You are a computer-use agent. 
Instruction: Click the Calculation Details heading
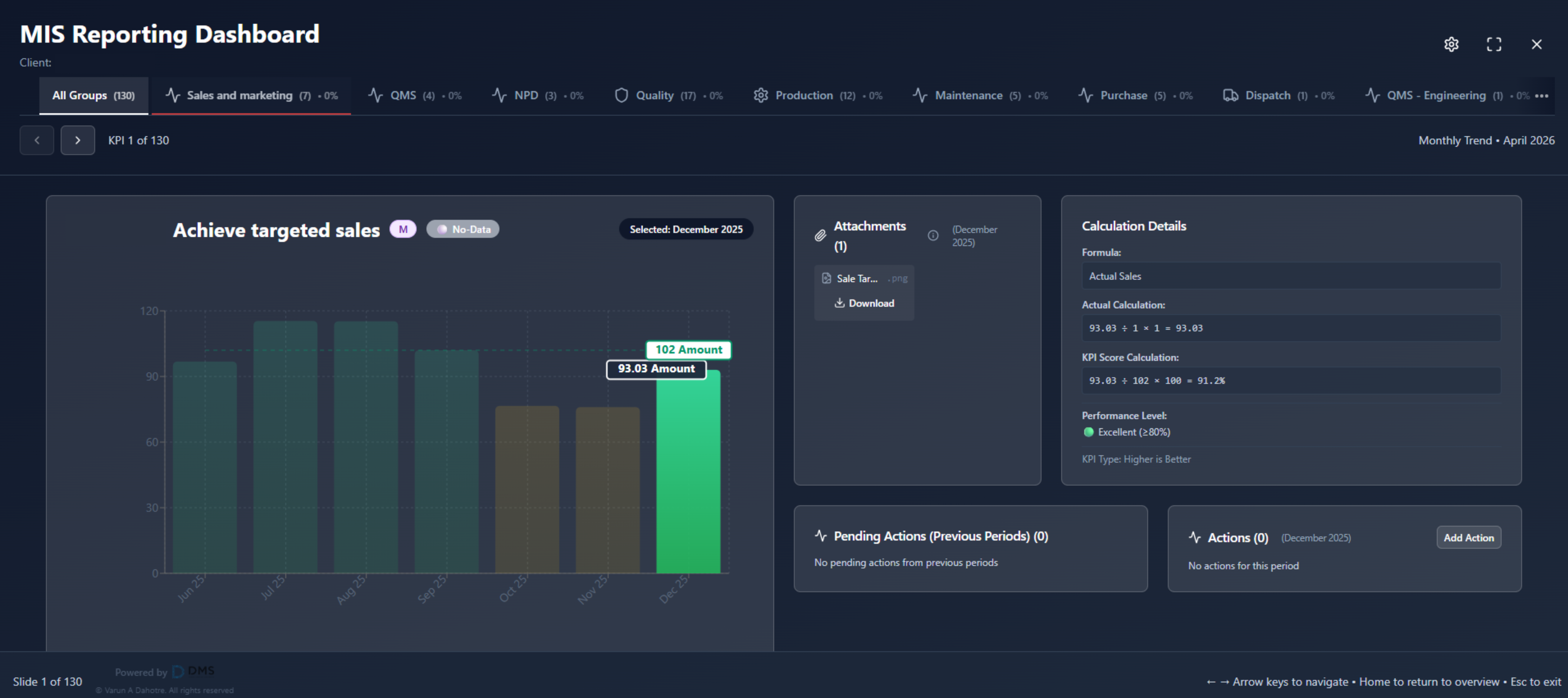pyautogui.click(x=1133, y=226)
